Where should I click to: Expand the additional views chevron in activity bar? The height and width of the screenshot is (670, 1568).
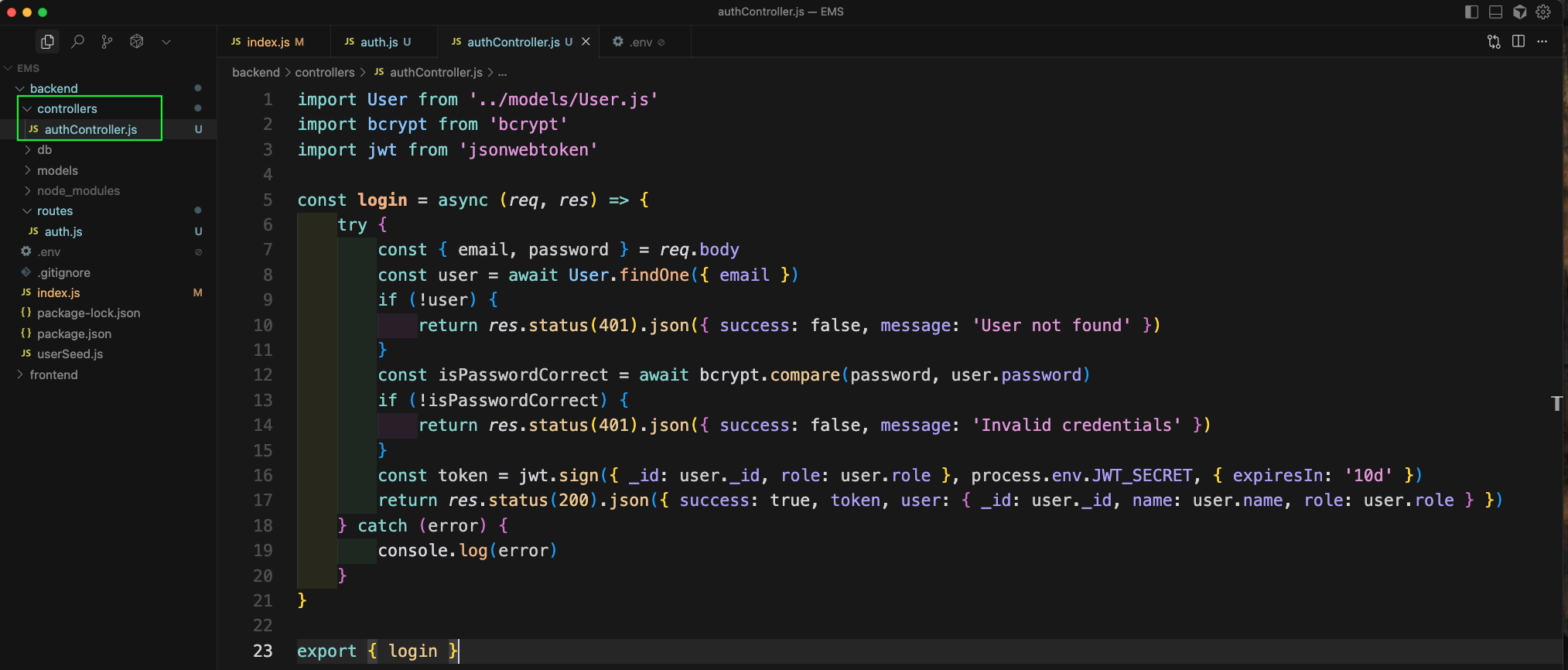point(166,42)
